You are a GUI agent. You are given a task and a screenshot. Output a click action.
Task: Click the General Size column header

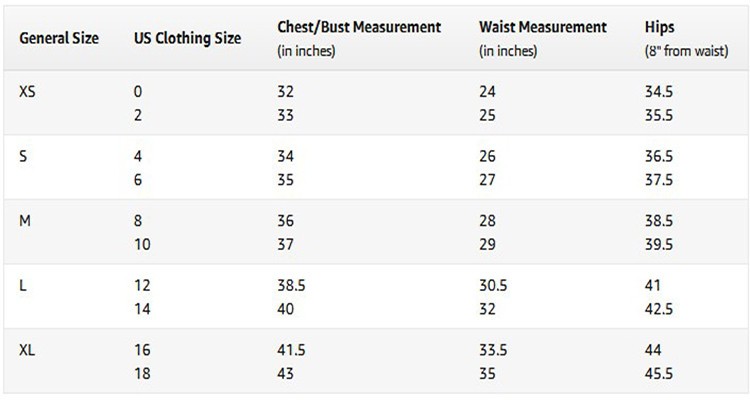[59, 38]
